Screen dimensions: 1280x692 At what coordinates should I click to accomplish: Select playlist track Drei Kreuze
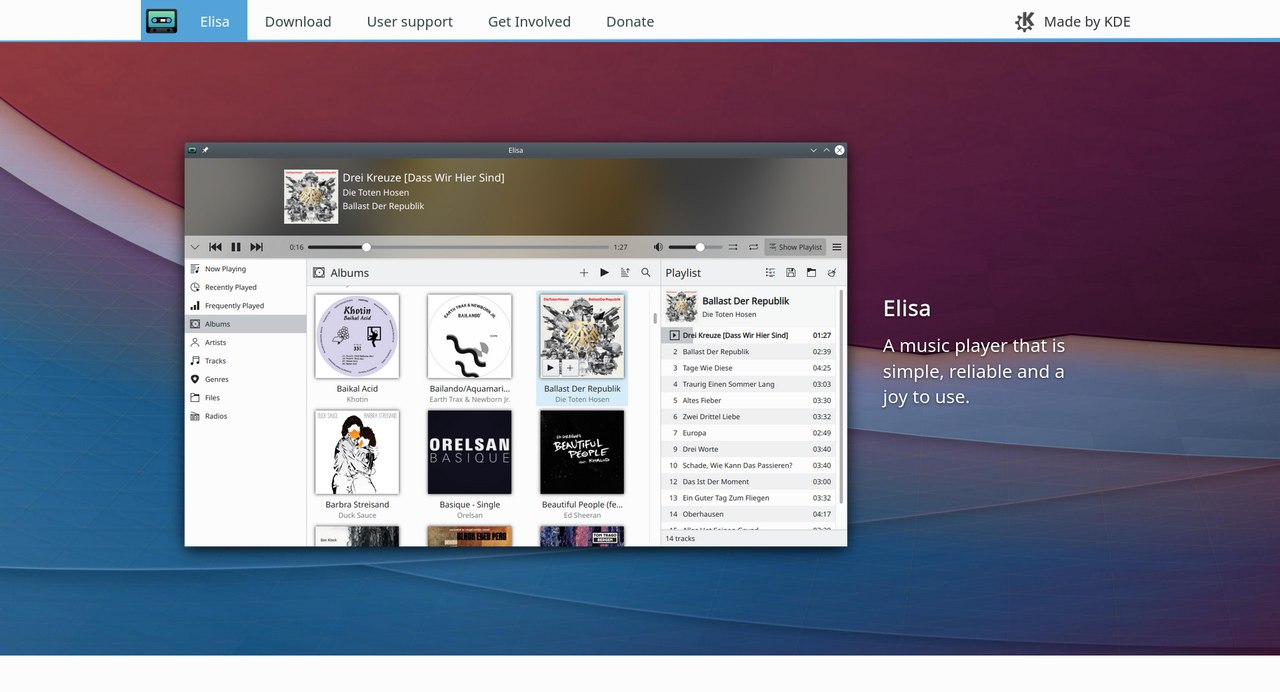click(749, 335)
